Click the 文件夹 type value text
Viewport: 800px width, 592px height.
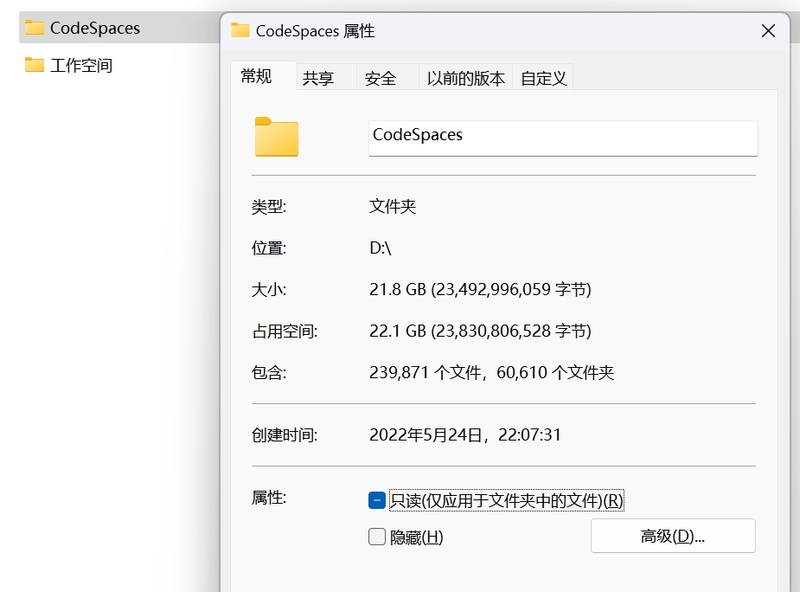[x=393, y=206]
